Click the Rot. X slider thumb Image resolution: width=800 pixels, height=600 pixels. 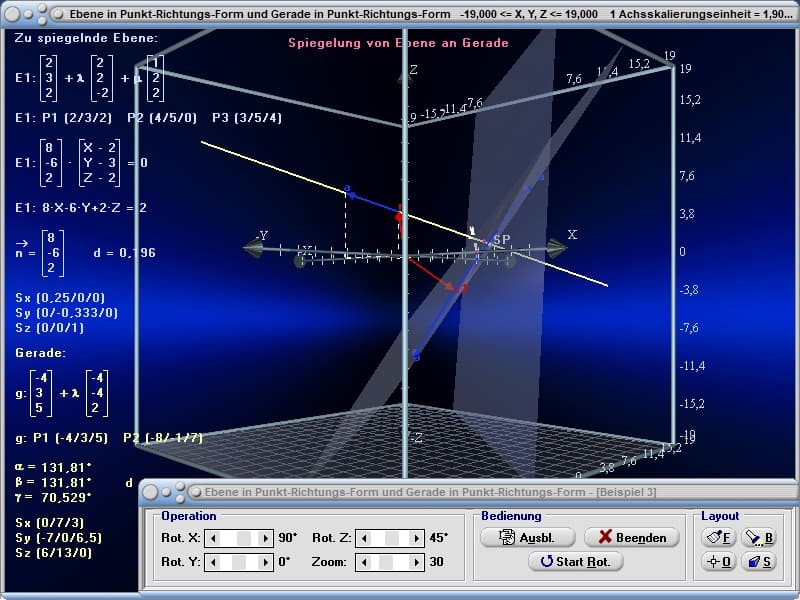[x=244, y=538]
